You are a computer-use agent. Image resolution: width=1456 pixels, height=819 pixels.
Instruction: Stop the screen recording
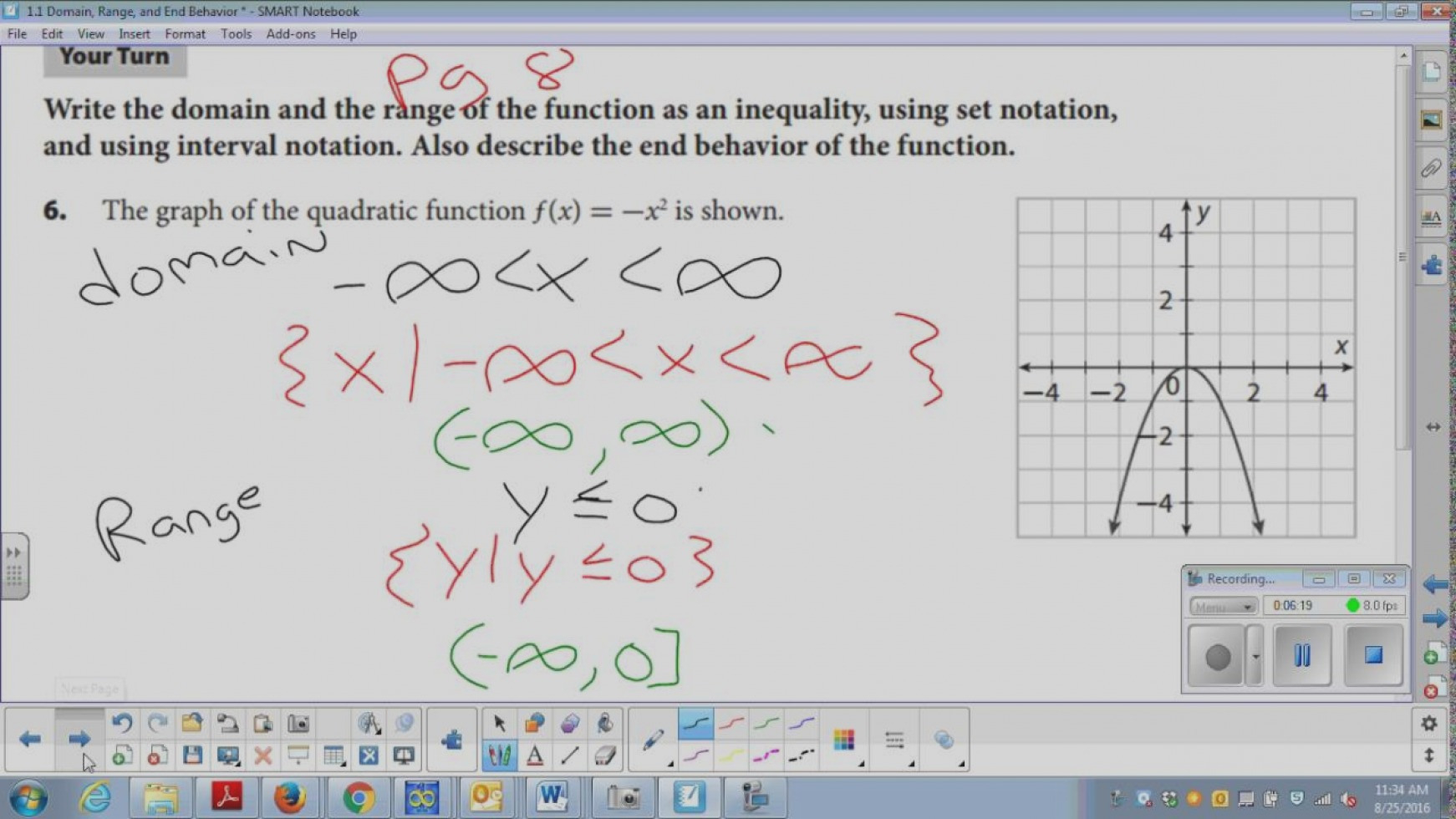1373,656
